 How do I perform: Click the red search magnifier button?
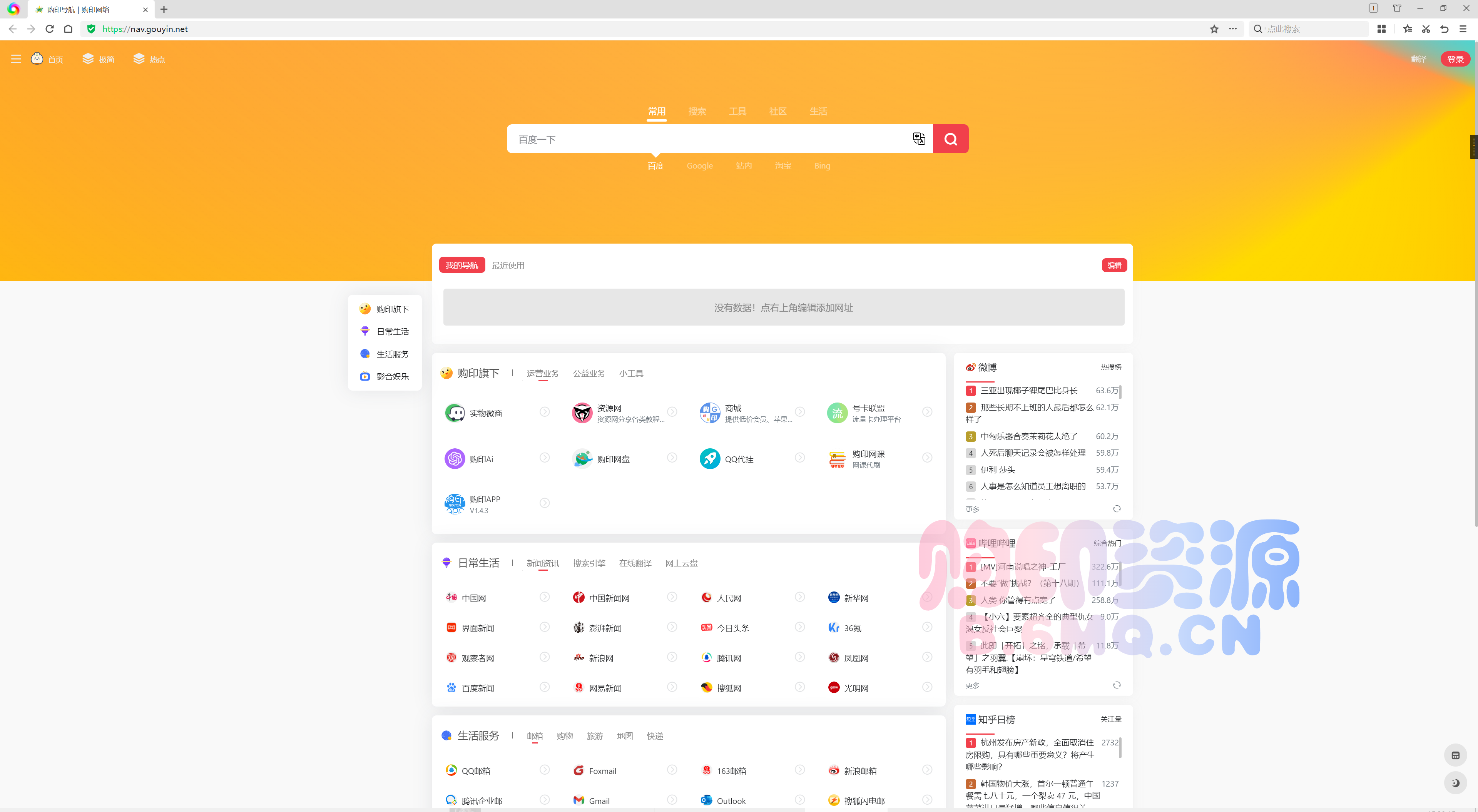950,139
